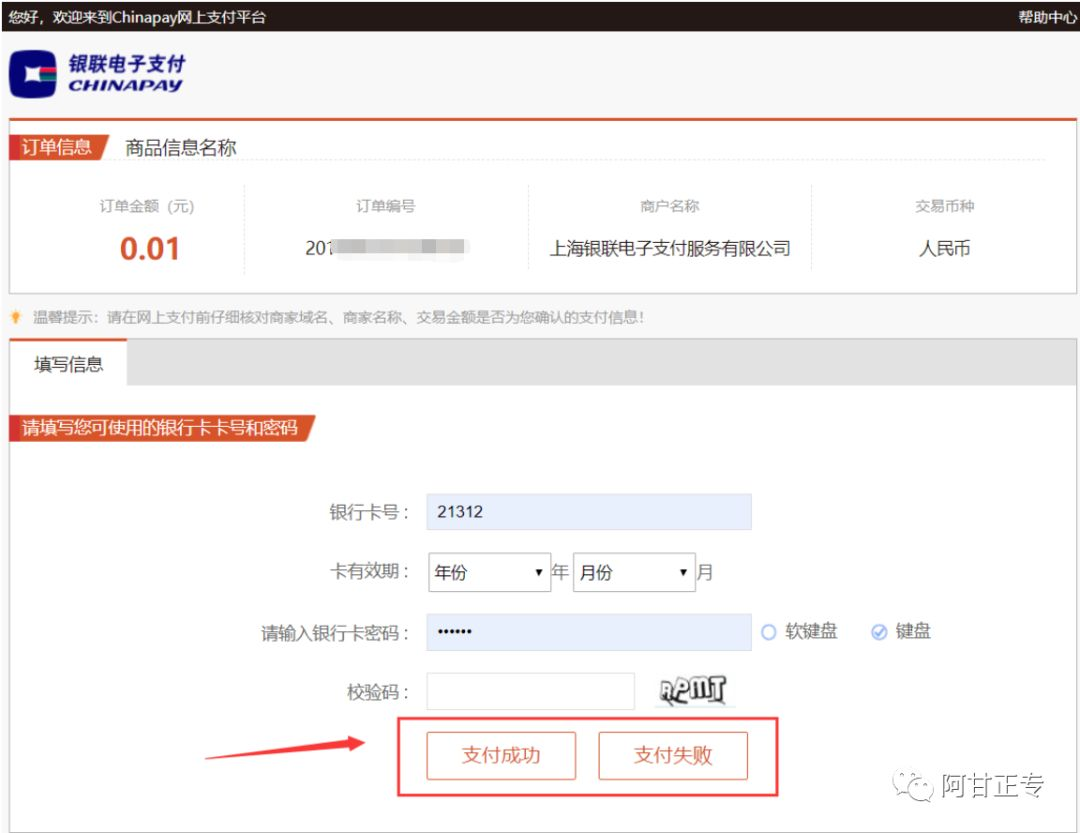Switch to the 填写信息 tab

(x=68, y=364)
